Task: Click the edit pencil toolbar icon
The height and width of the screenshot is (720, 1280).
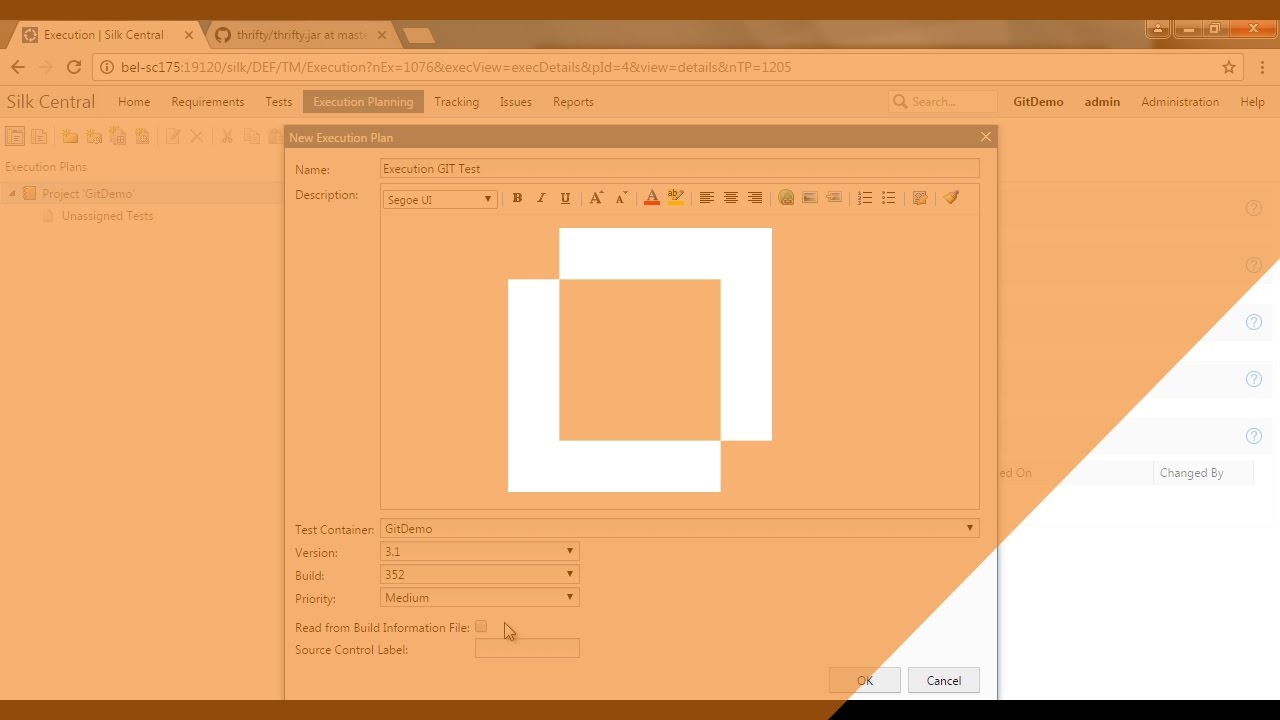Action: (x=173, y=136)
